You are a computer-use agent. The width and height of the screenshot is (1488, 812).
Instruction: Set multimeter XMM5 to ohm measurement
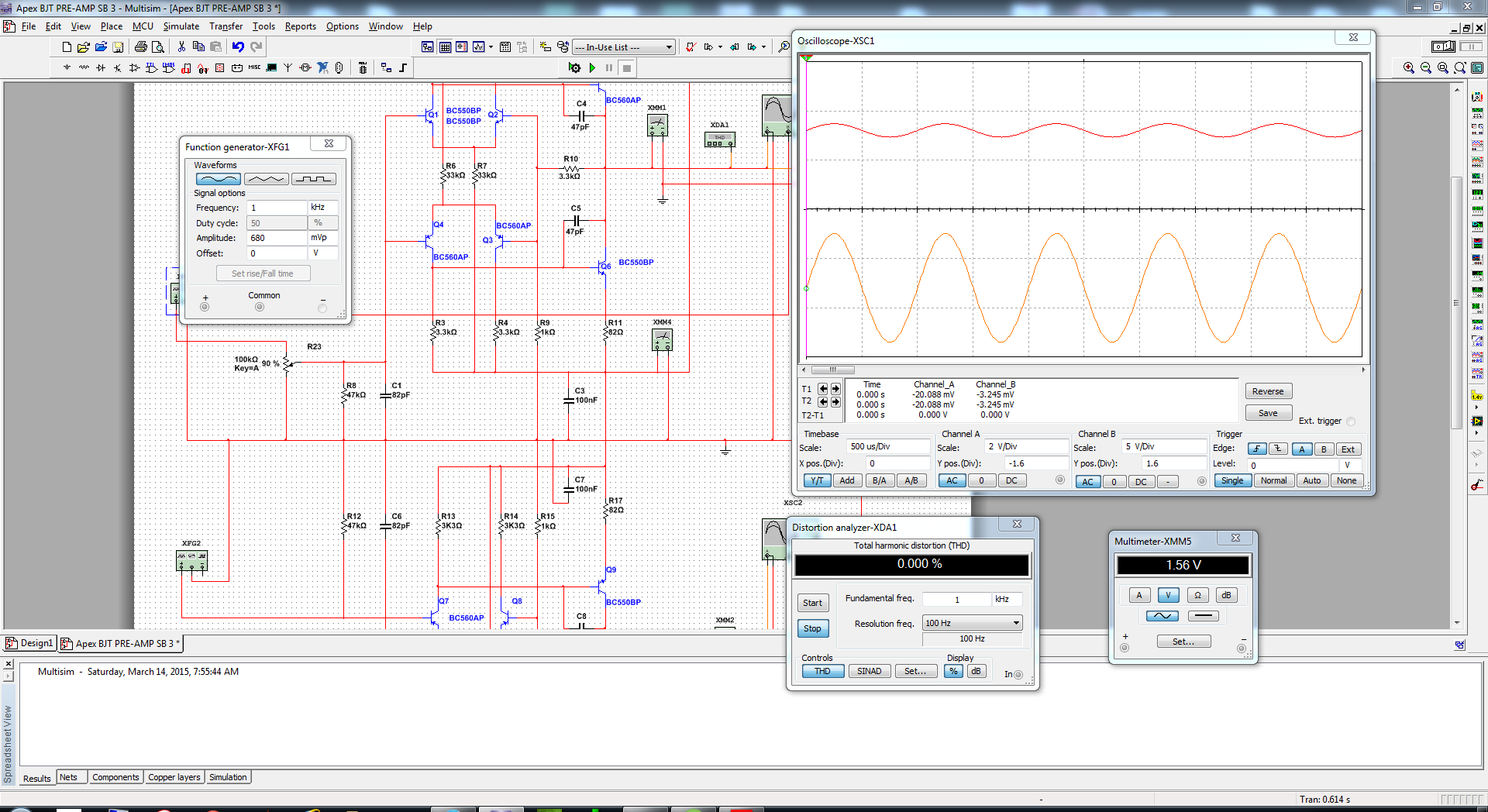(1197, 595)
